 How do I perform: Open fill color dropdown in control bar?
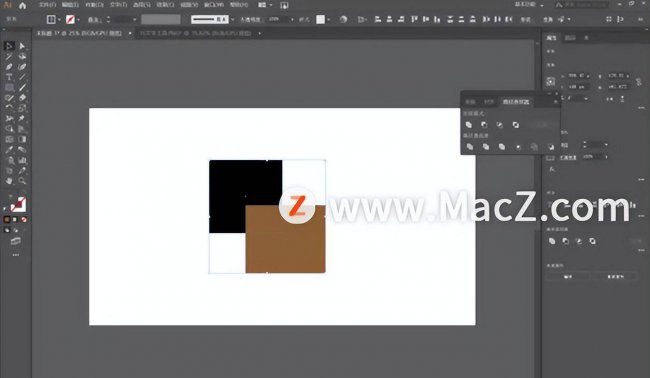[x=60, y=19]
